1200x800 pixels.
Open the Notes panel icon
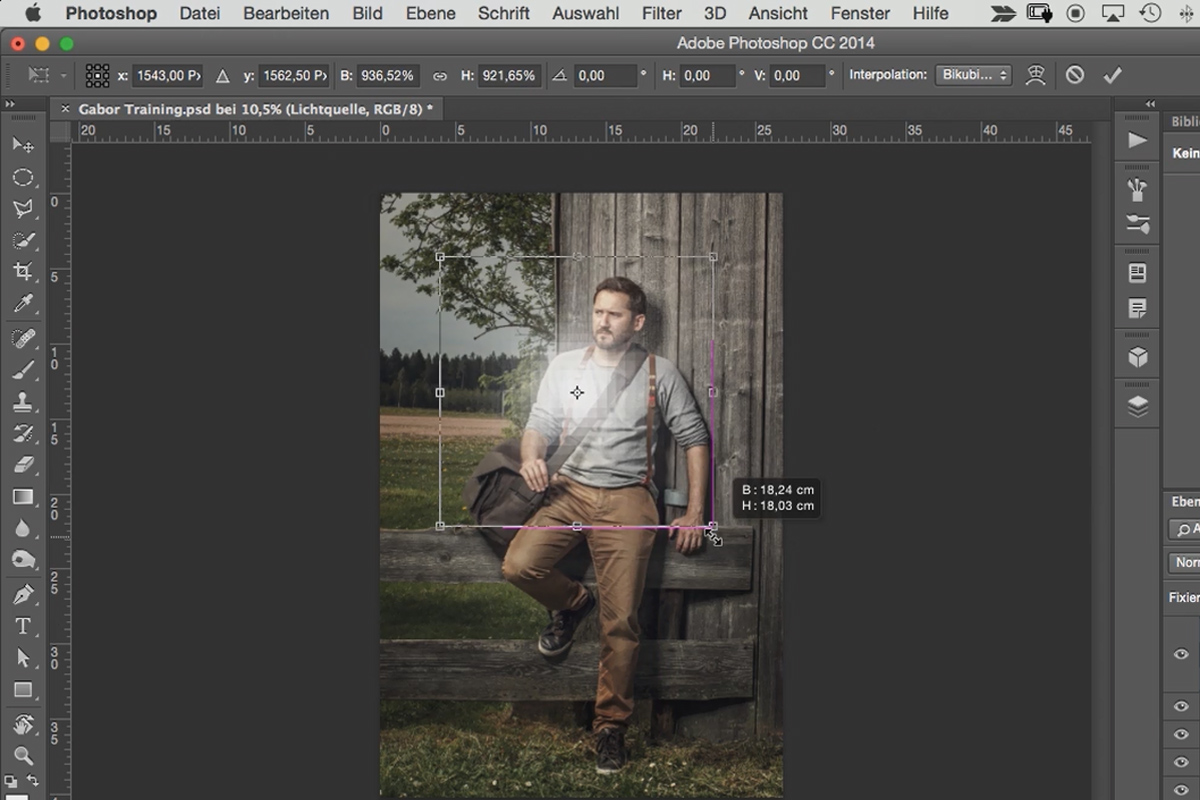[x=1137, y=309]
